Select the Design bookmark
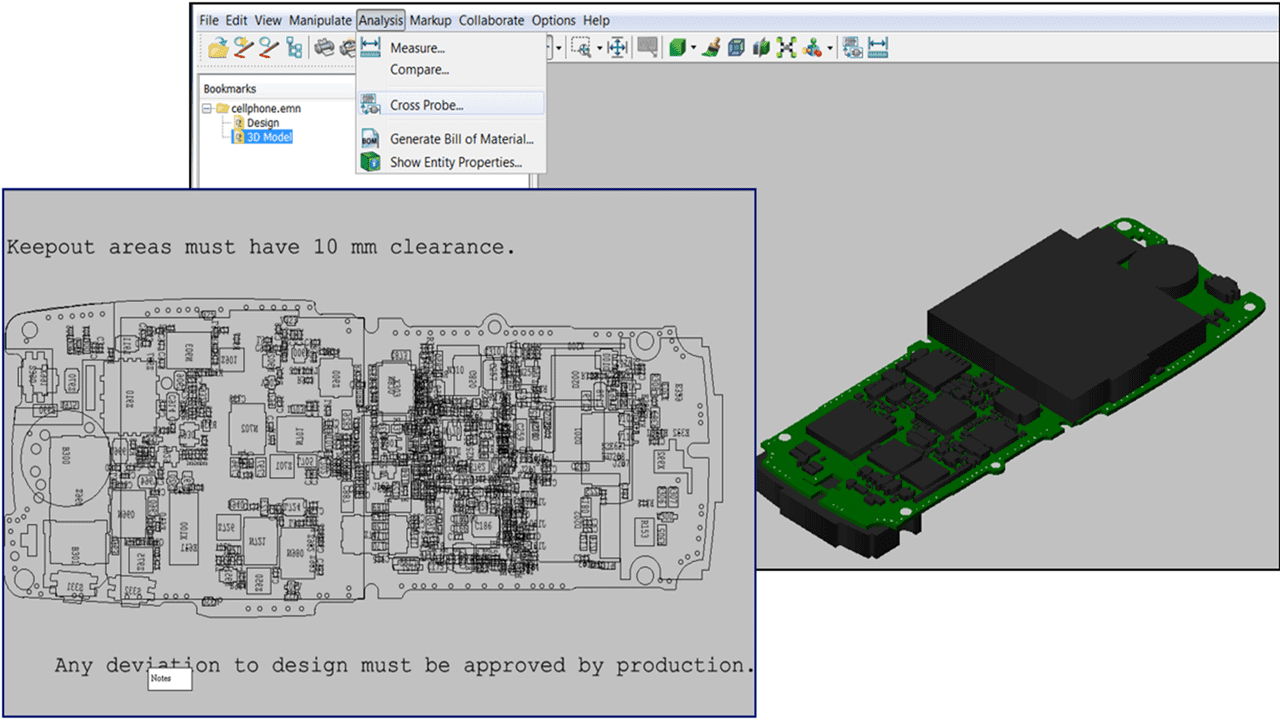This screenshot has height=720, width=1280. click(x=262, y=123)
